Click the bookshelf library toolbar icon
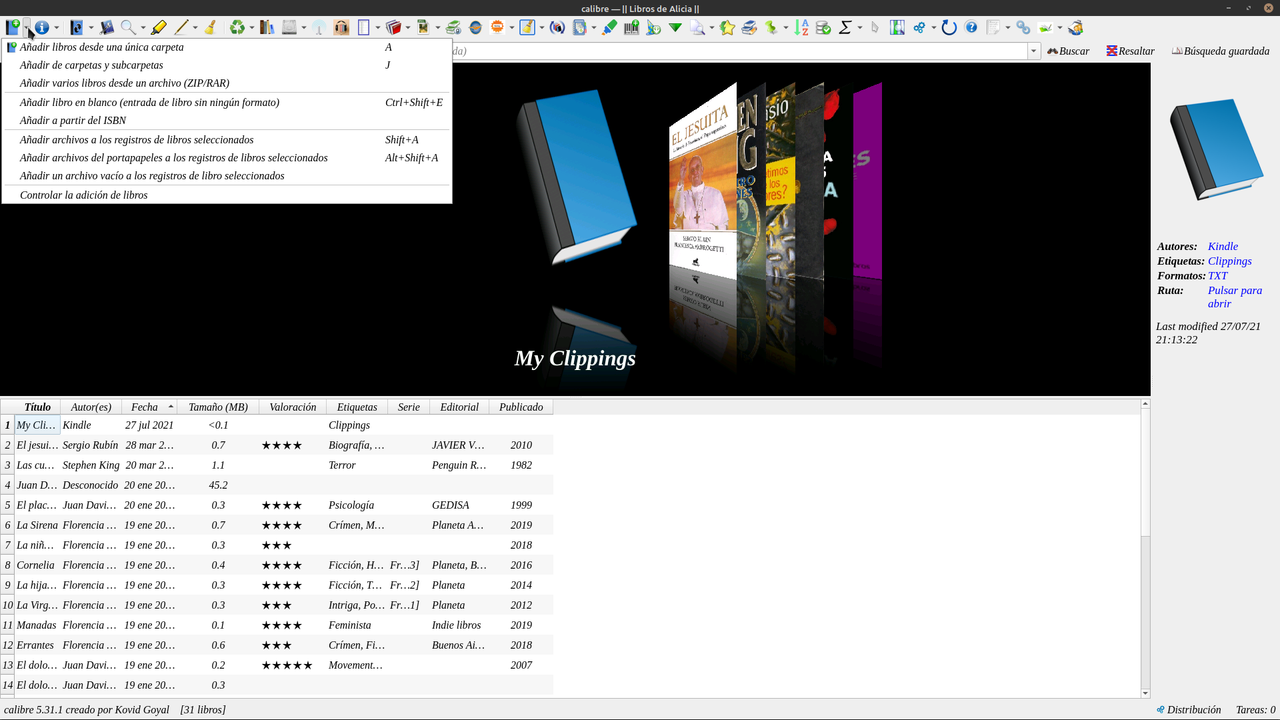1280x720 pixels. 267,27
